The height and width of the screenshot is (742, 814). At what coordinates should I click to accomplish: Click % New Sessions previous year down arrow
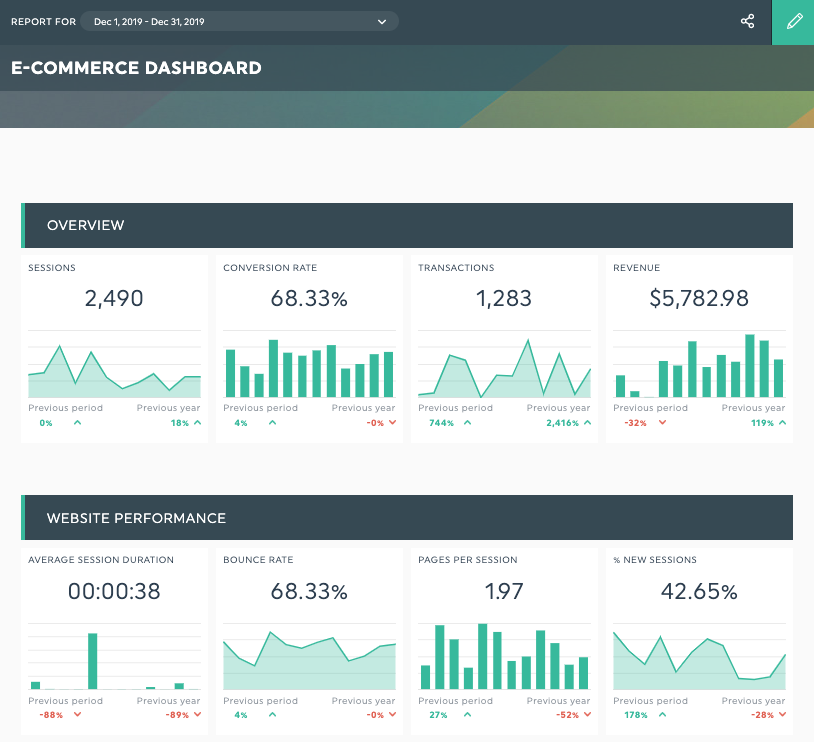782,714
